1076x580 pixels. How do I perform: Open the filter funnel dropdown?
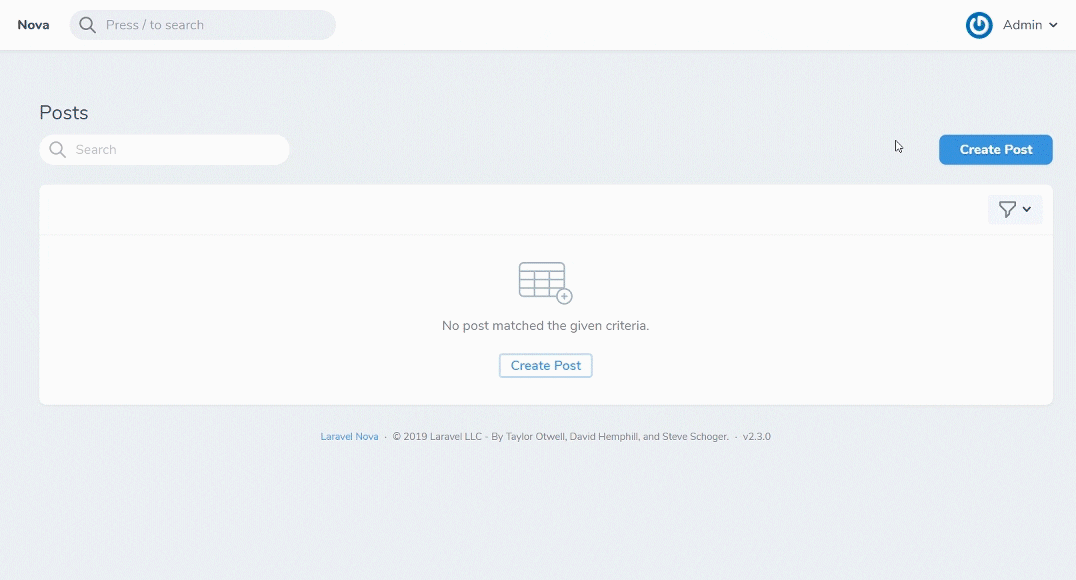click(x=1015, y=209)
